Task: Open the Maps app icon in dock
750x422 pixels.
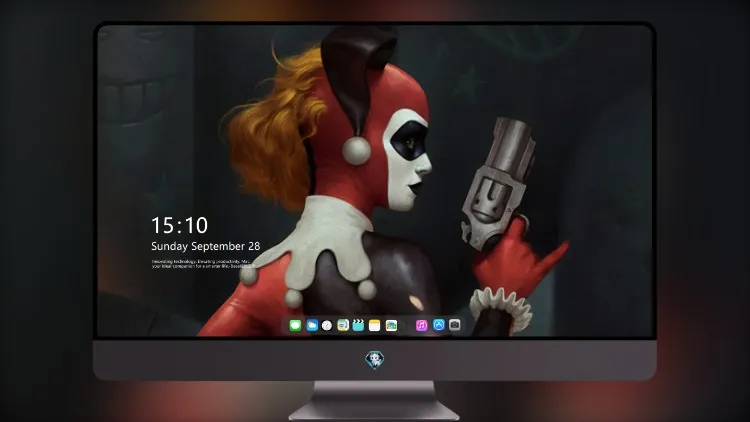Action: click(x=343, y=325)
